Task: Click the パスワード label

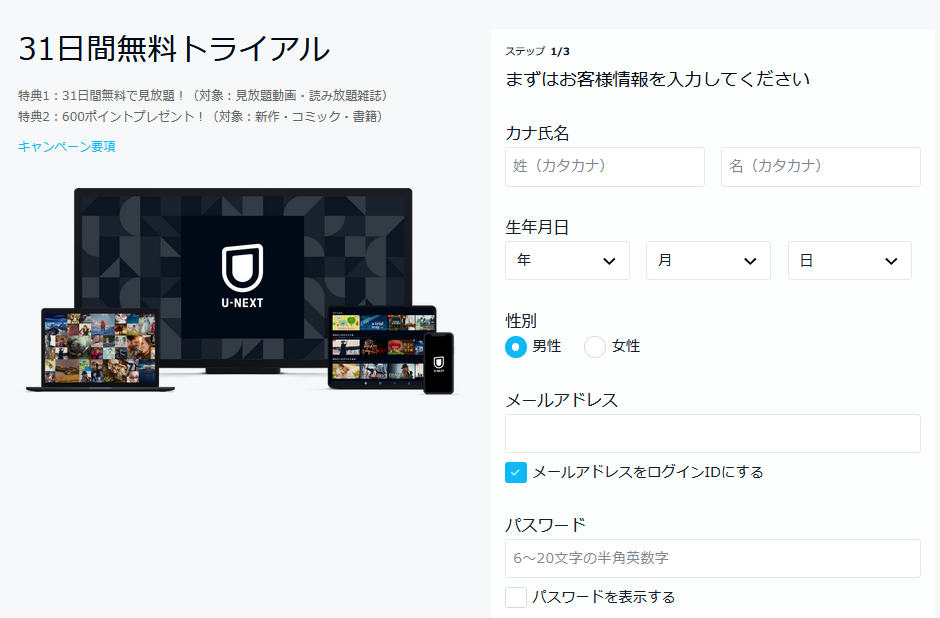Action: [546, 524]
